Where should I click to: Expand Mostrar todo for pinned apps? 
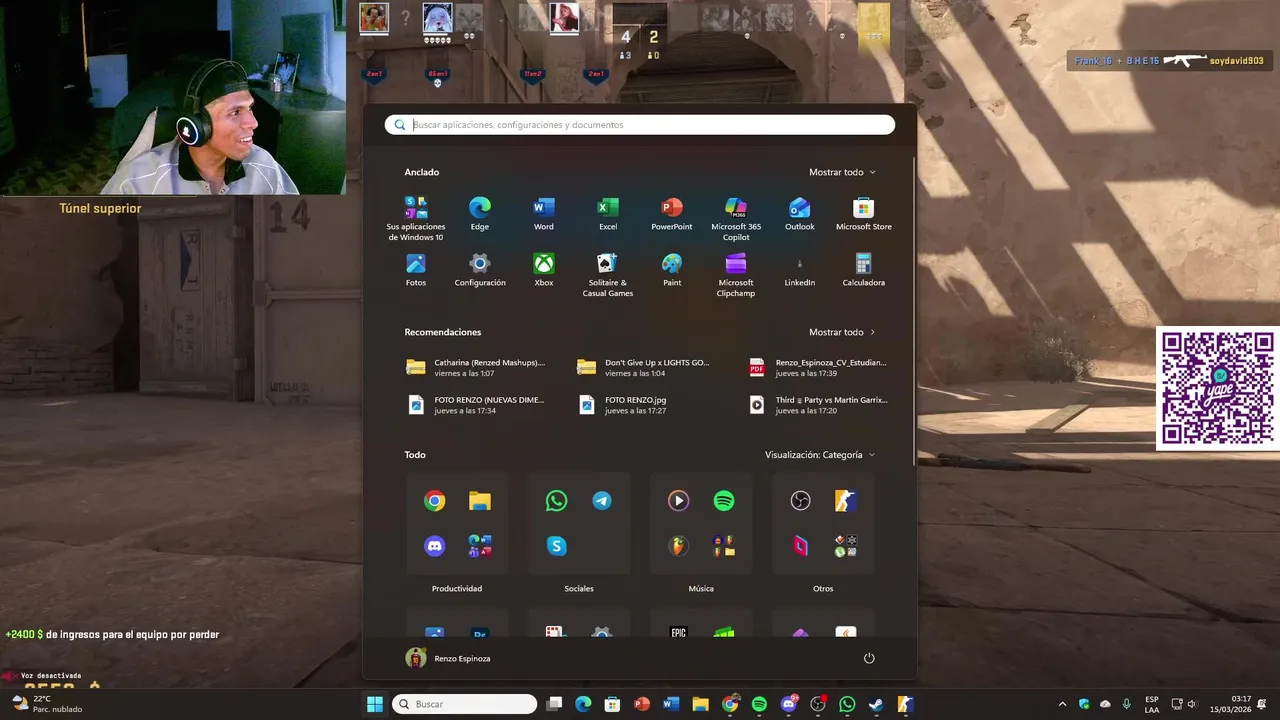pyautogui.click(x=842, y=172)
